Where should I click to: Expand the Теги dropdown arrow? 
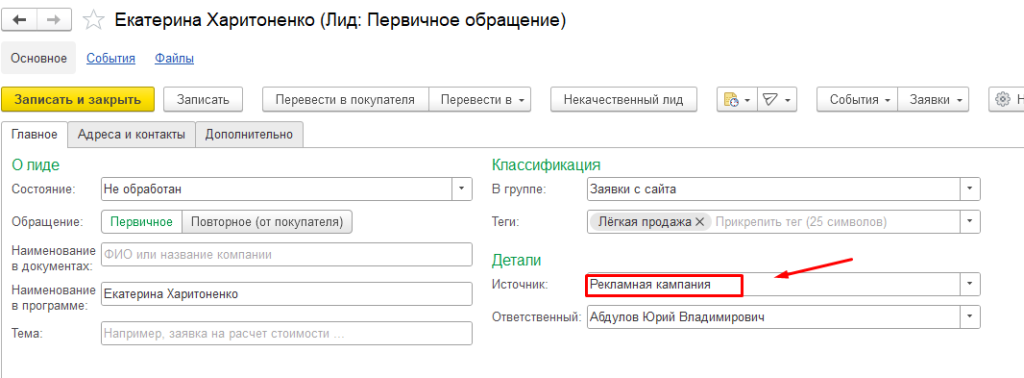pyautogui.click(x=970, y=222)
